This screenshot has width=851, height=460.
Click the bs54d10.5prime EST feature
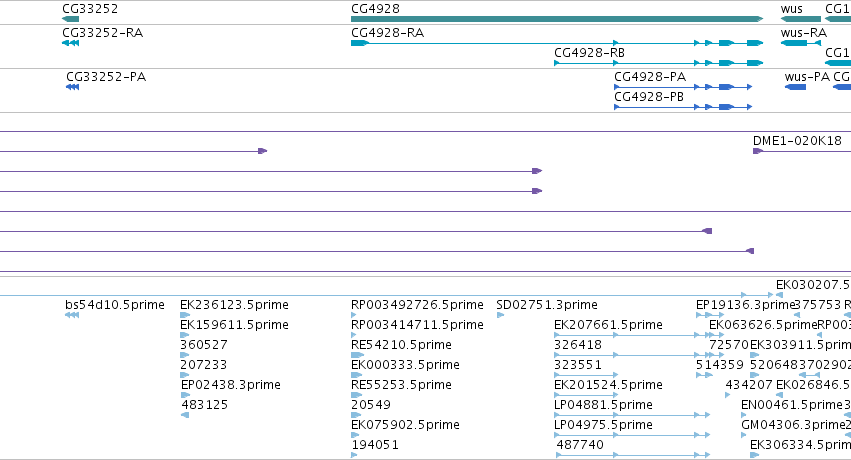coord(72,315)
